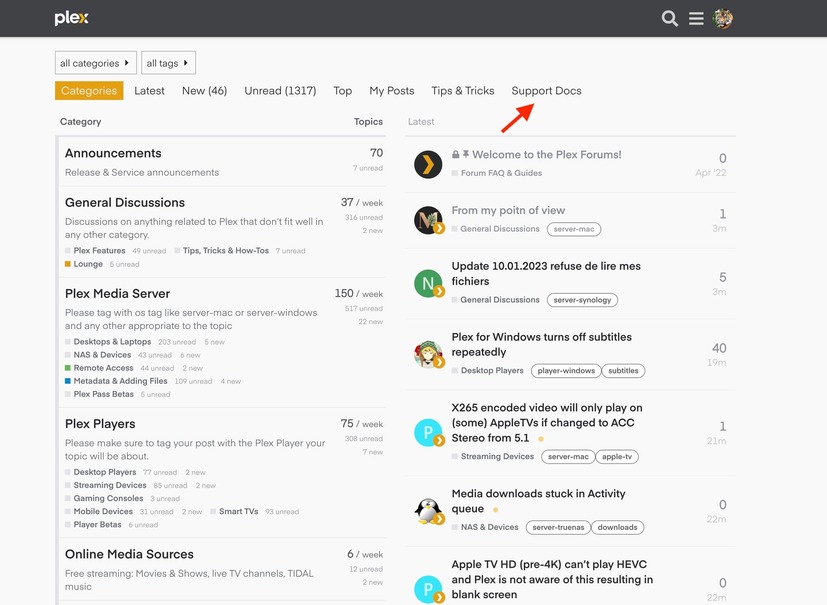Click avatar on Plex for Windows subtitles topic

[x=428, y=354]
